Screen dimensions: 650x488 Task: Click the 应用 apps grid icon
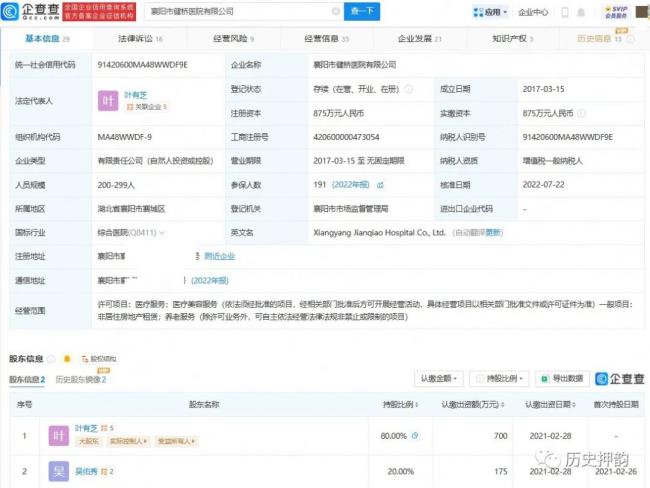pyautogui.click(x=478, y=12)
